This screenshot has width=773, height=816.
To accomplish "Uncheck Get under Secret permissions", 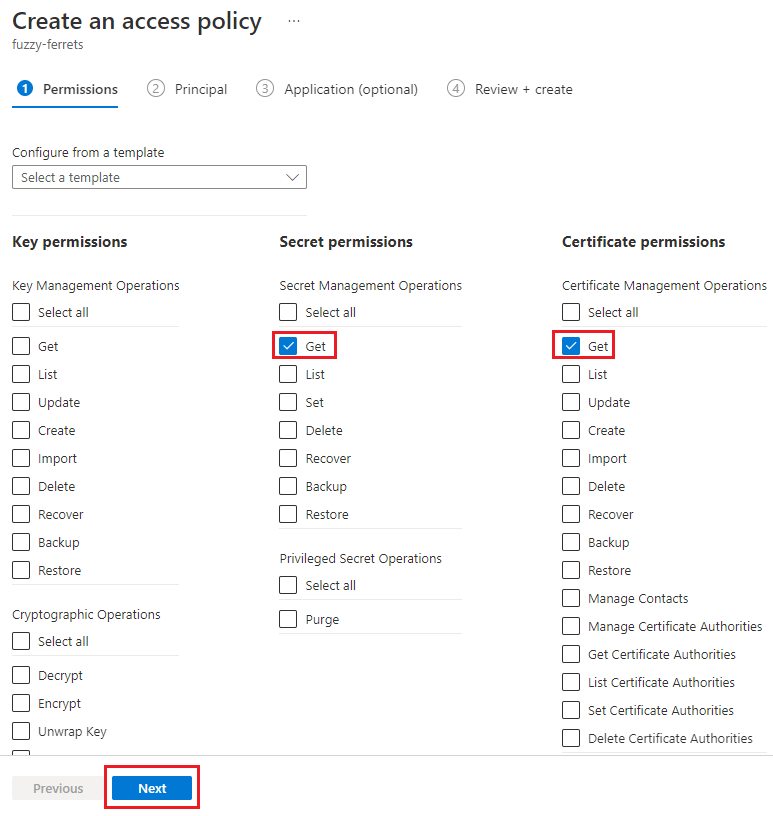I will tap(288, 346).
